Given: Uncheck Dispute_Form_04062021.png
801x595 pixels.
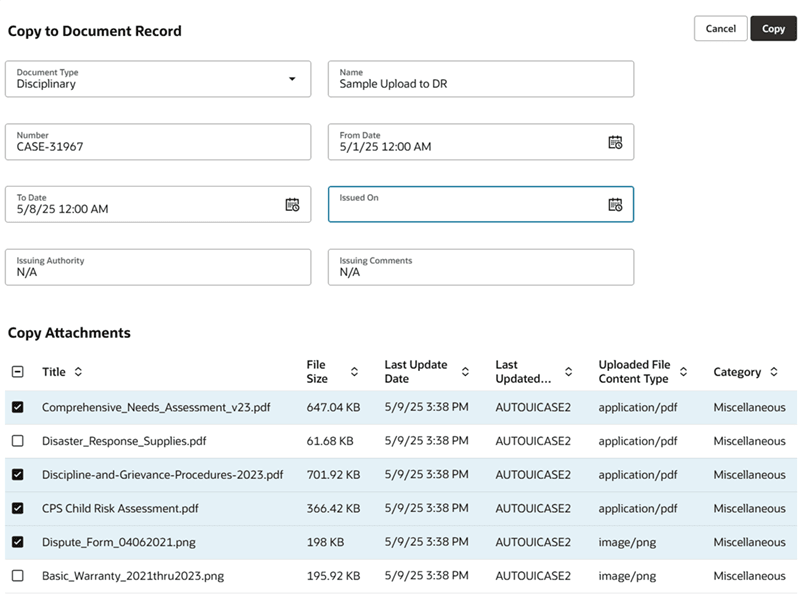Looking at the screenshot, I should [16, 542].
